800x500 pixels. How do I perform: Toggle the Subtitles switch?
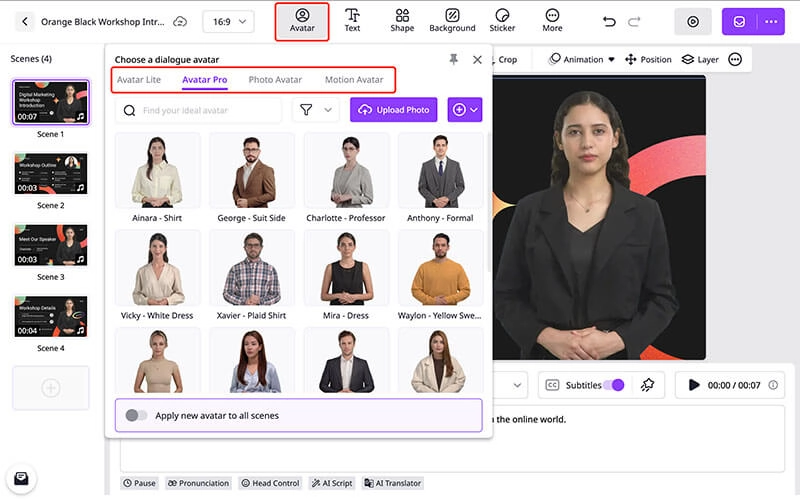[x=614, y=385]
